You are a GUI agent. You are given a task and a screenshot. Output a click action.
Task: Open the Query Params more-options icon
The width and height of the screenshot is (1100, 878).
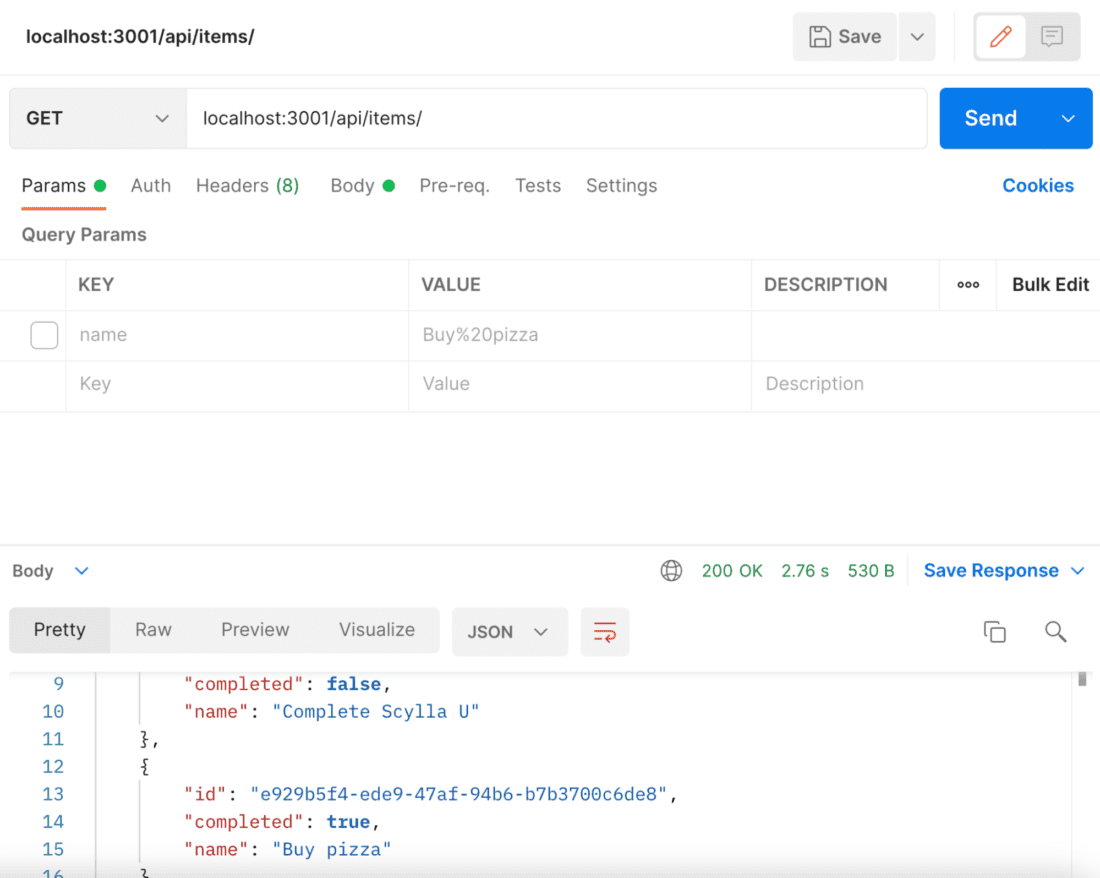pos(967,285)
